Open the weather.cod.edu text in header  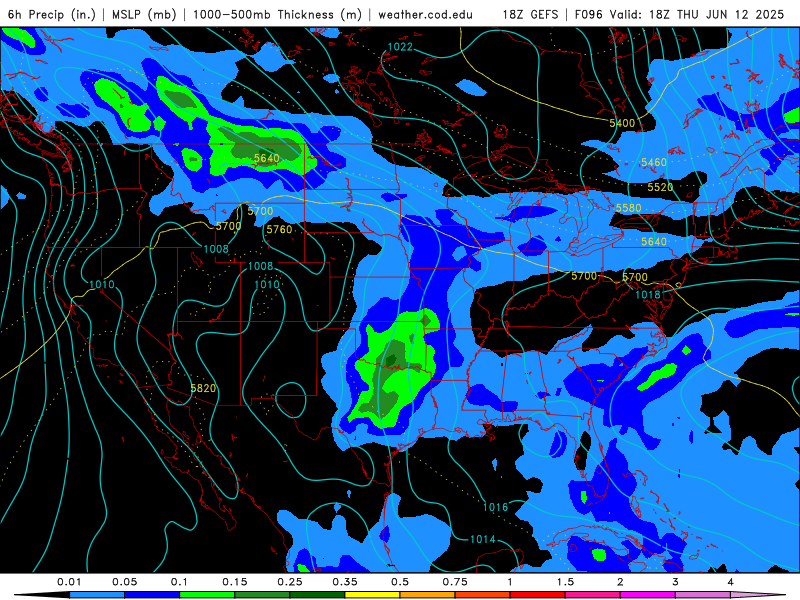[x=425, y=14]
